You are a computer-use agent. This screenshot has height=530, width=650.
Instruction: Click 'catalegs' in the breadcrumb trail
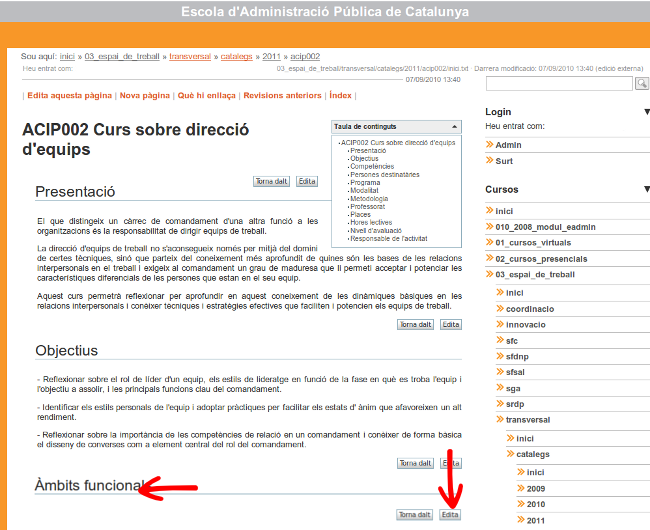tap(237, 57)
